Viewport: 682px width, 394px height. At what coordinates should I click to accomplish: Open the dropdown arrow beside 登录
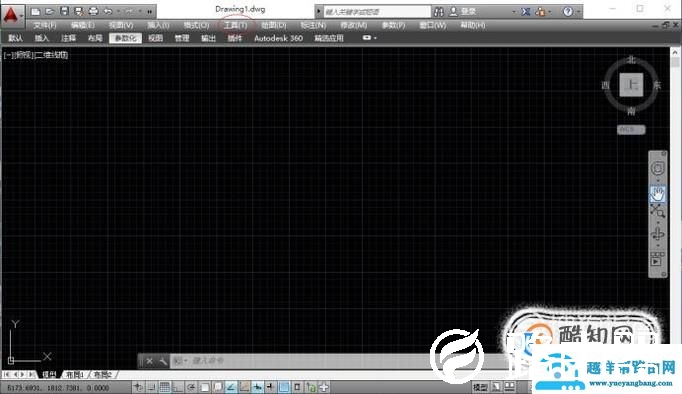514,12
